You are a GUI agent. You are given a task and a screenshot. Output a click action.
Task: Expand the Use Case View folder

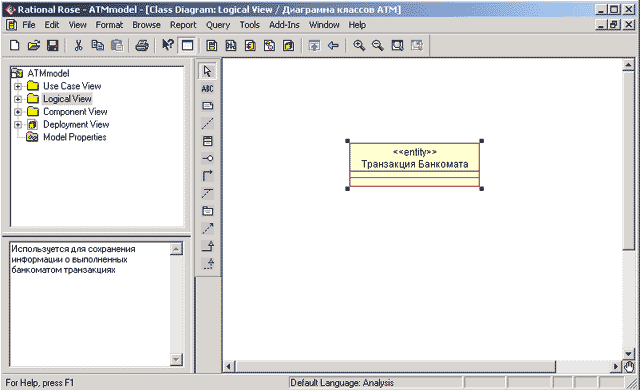click(18, 86)
